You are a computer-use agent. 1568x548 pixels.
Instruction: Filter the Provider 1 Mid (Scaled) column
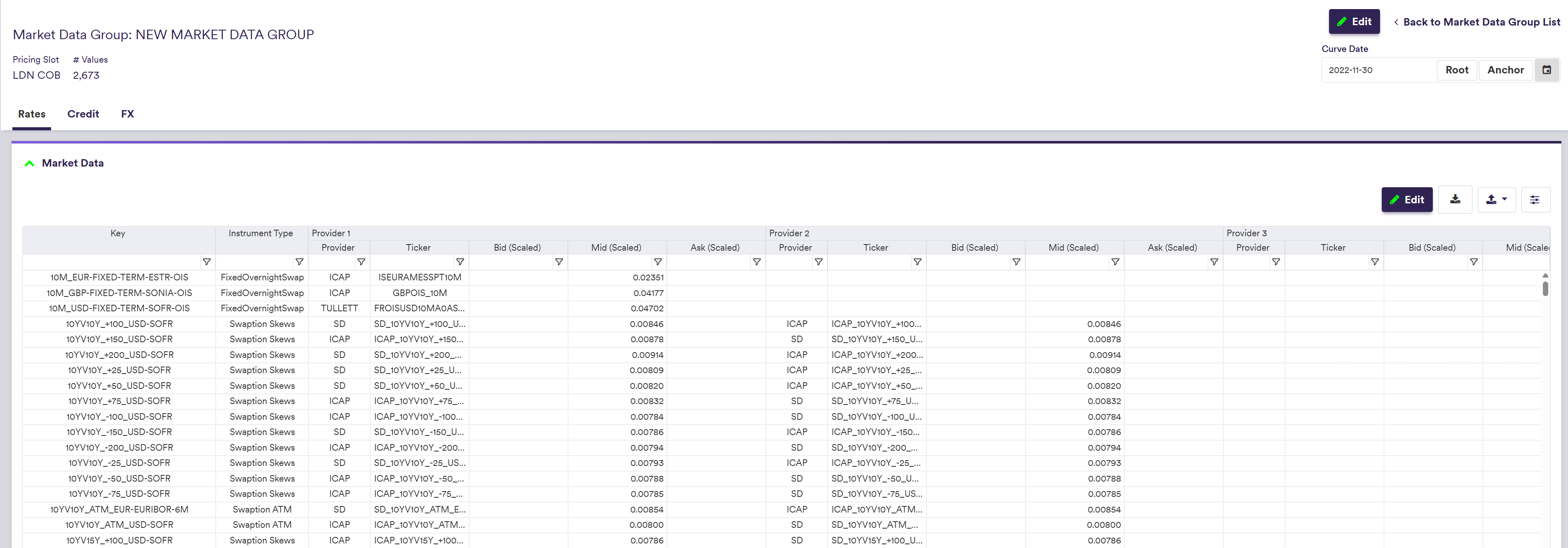[x=657, y=262]
